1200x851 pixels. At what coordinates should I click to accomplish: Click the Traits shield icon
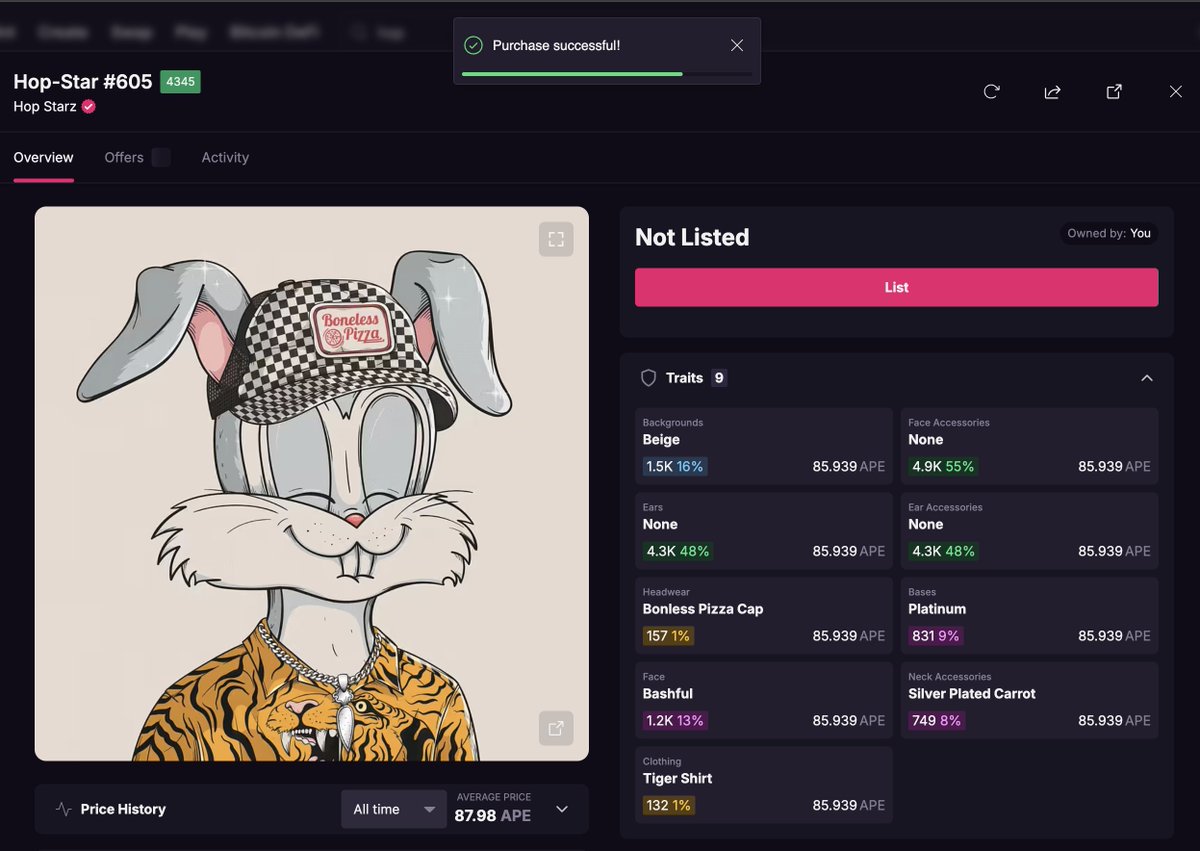click(648, 378)
